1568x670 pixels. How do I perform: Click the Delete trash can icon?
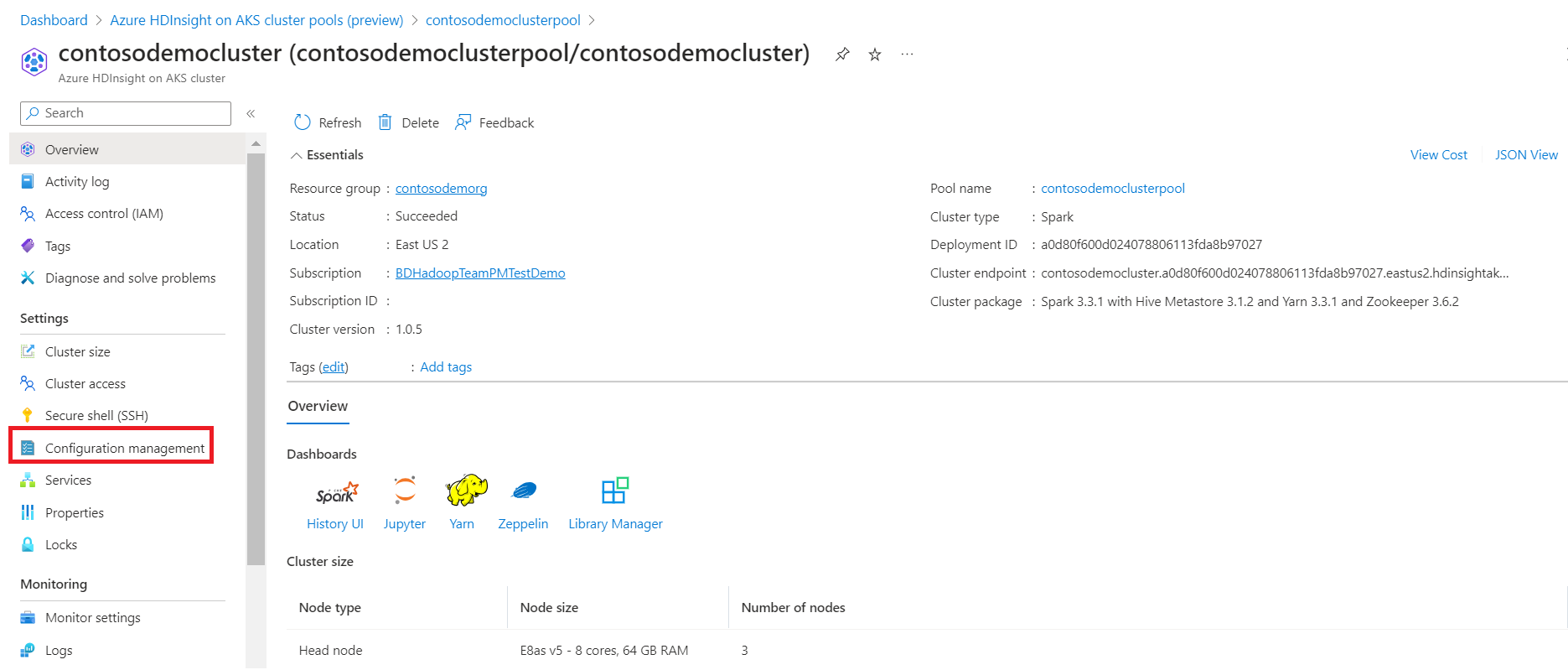click(x=385, y=122)
